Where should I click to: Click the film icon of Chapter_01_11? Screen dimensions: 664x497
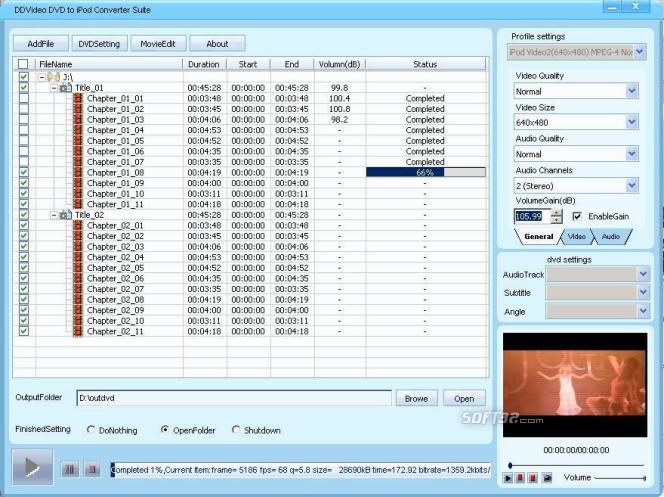(78, 204)
